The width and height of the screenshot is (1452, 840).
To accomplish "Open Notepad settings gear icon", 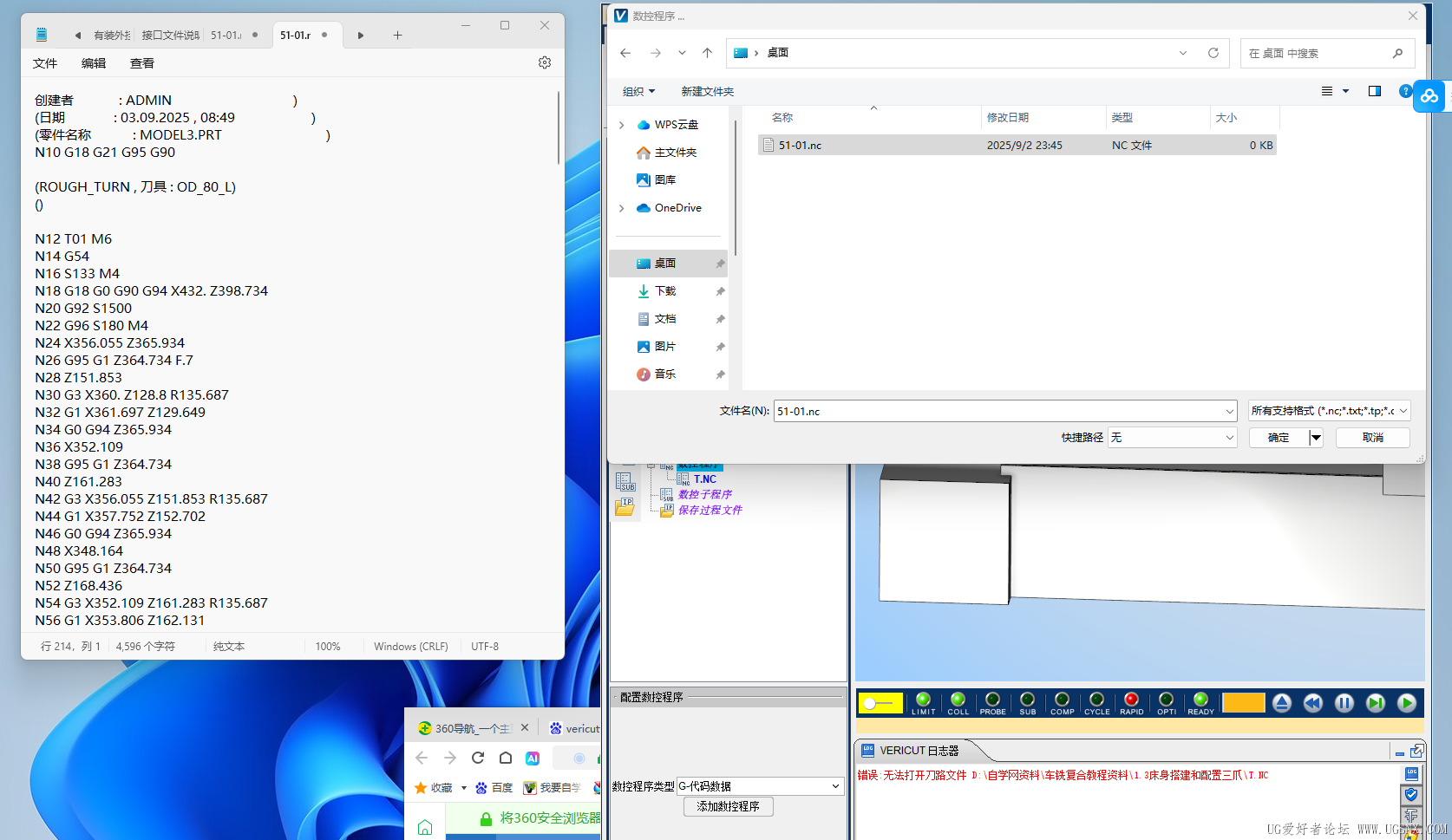I will pyautogui.click(x=545, y=62).
